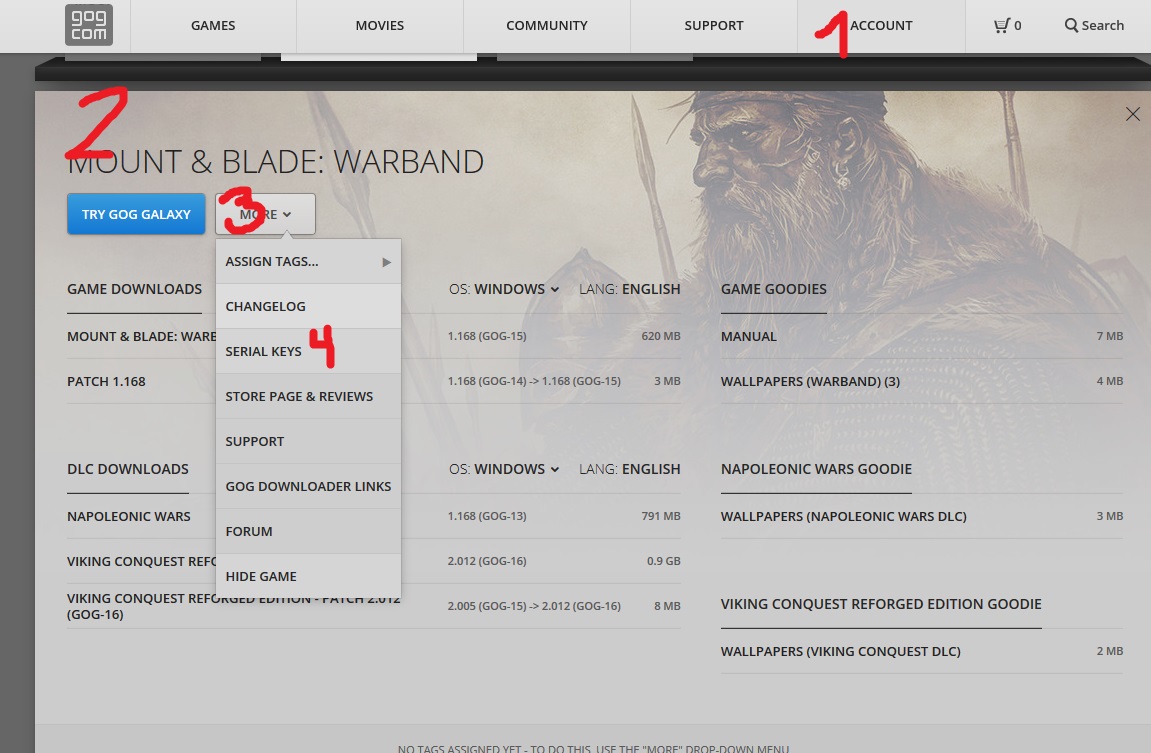Choose STORE PAGE & REVIEWS menu entry
This screenshot has height=753, width=1151.
click(308, 396)
